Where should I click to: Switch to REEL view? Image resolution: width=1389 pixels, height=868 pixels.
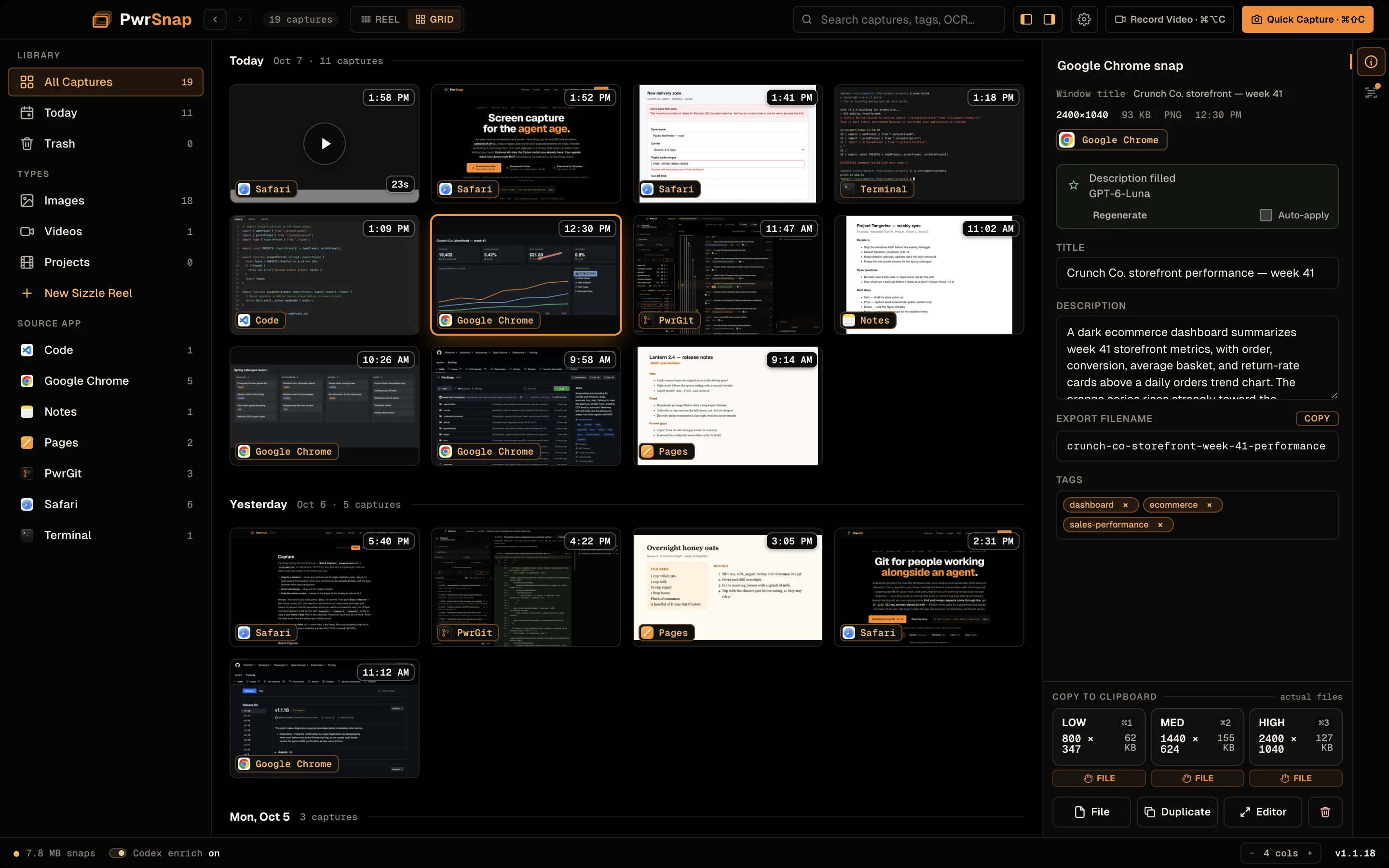pos(380,19)
